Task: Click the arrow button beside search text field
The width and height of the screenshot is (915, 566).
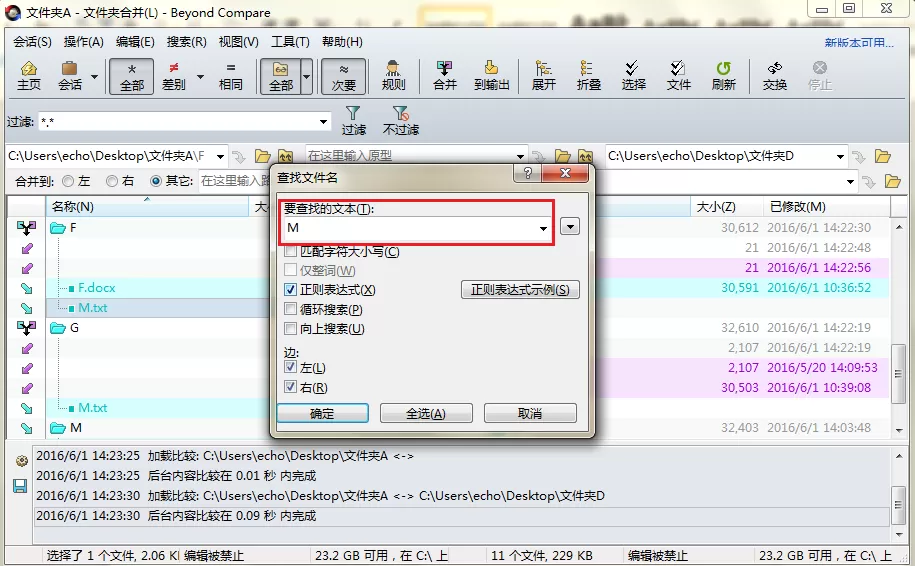Action: pos(570,226)
